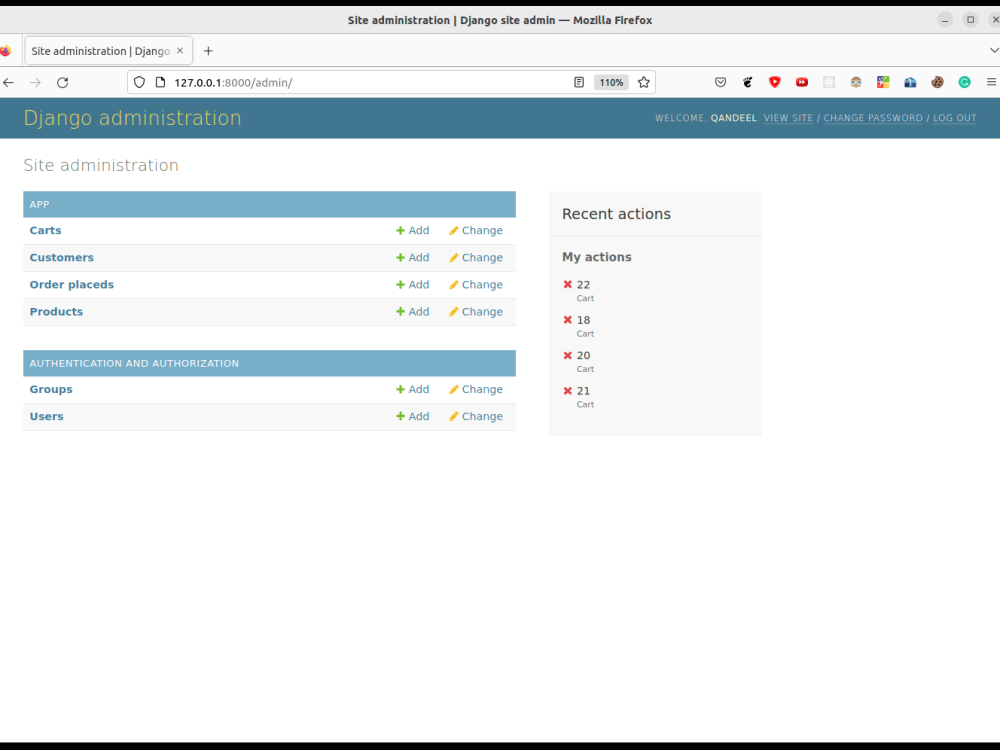Minimize the Firefox window

point(945,20)
